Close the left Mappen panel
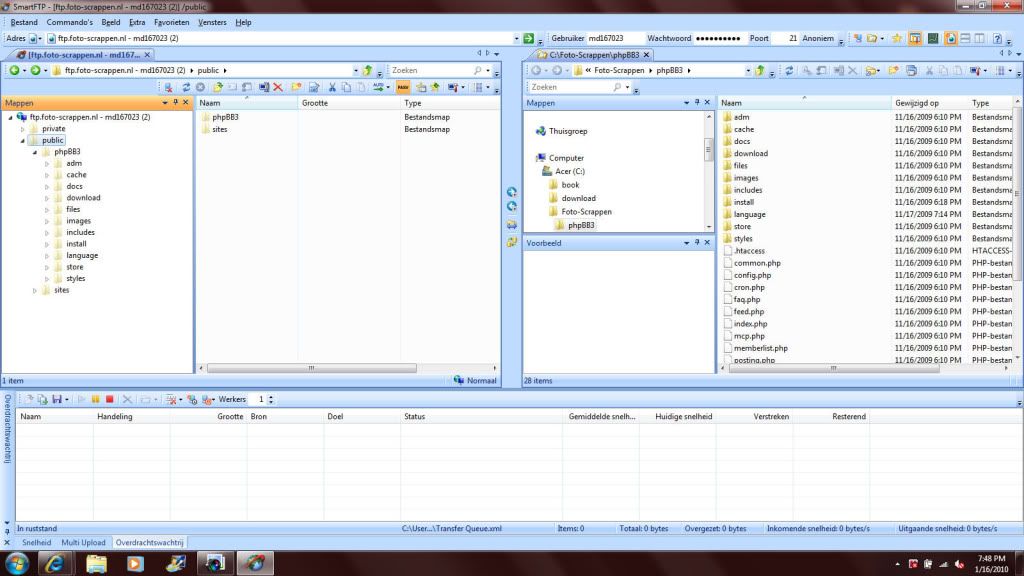The height and width of the screenshot is (576, 1024). click(185, 103)
